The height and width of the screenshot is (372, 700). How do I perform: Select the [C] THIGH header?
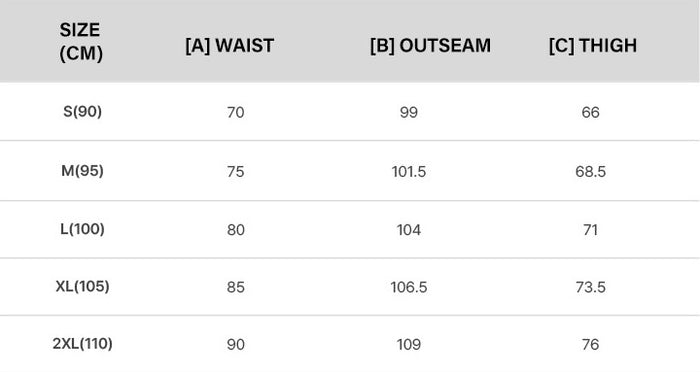coord(593,46)
